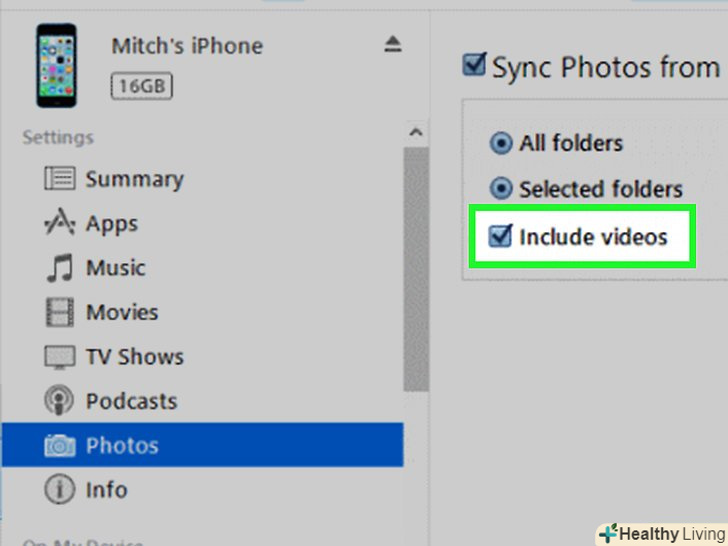Click the Info circle icon
Screen dimensions: 728x546
tap(59, 490)
